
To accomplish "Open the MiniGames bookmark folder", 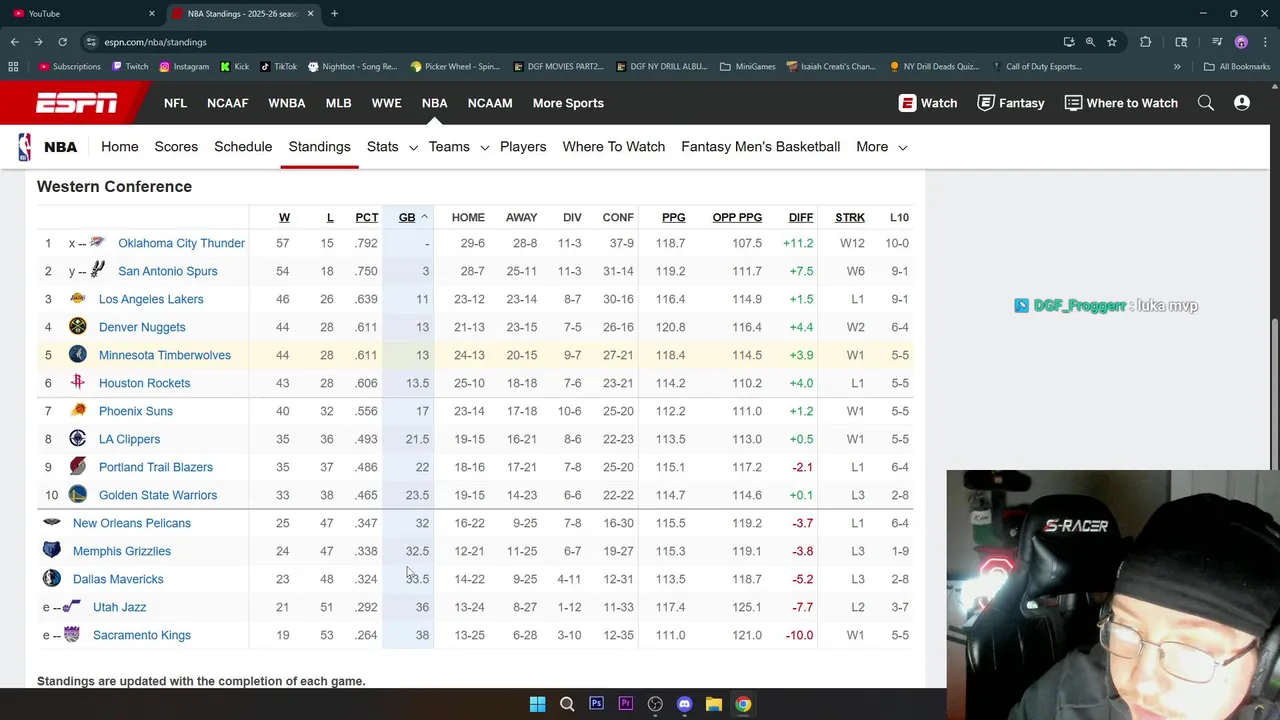I will pos(747,67).
